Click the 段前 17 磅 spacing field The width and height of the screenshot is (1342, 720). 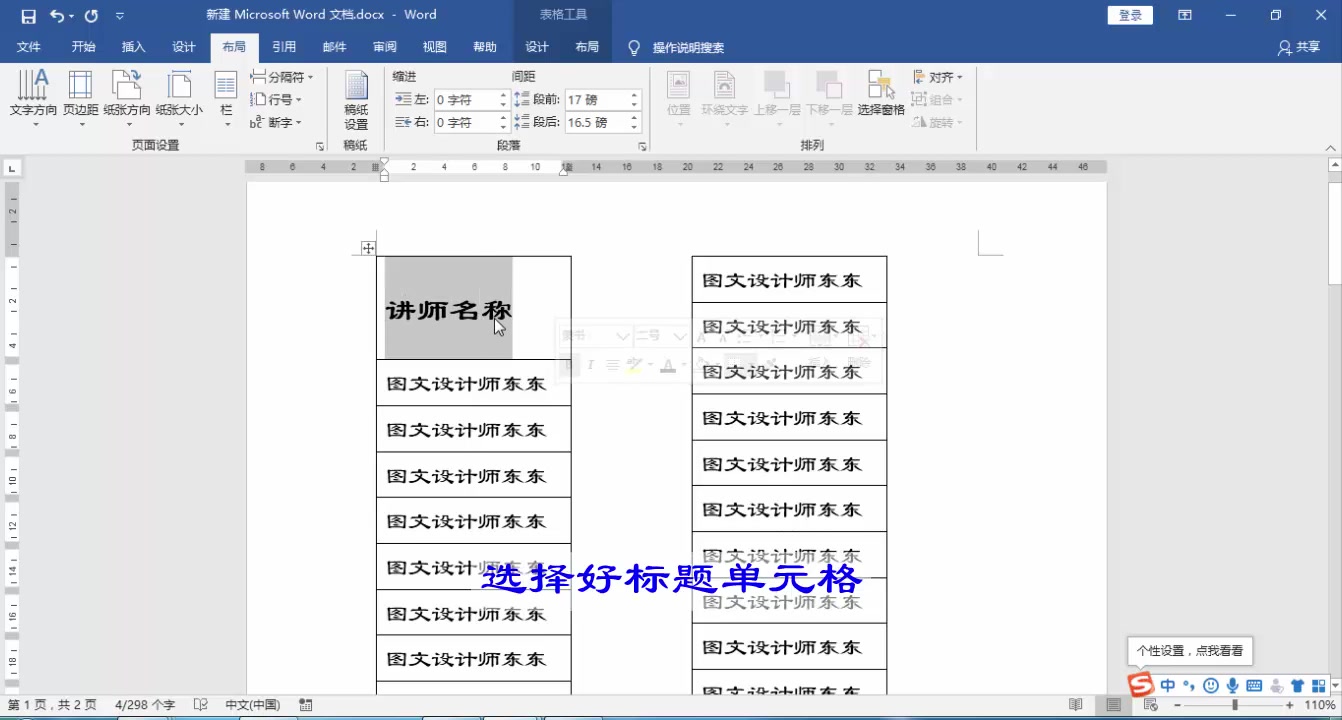(x=595, y=100)
